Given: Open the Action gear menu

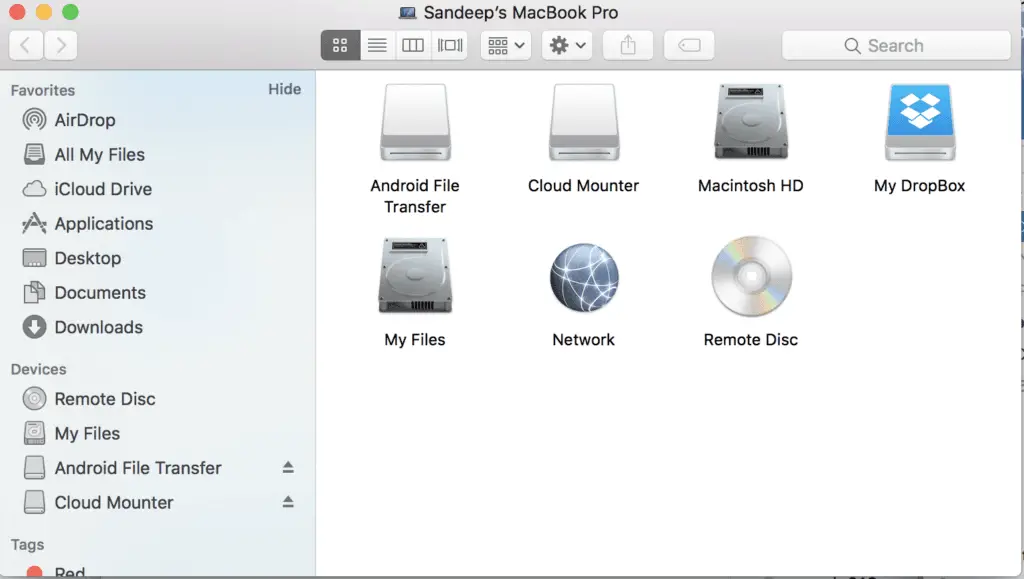Looking at the screenshot, I should [x=567, y=45].
